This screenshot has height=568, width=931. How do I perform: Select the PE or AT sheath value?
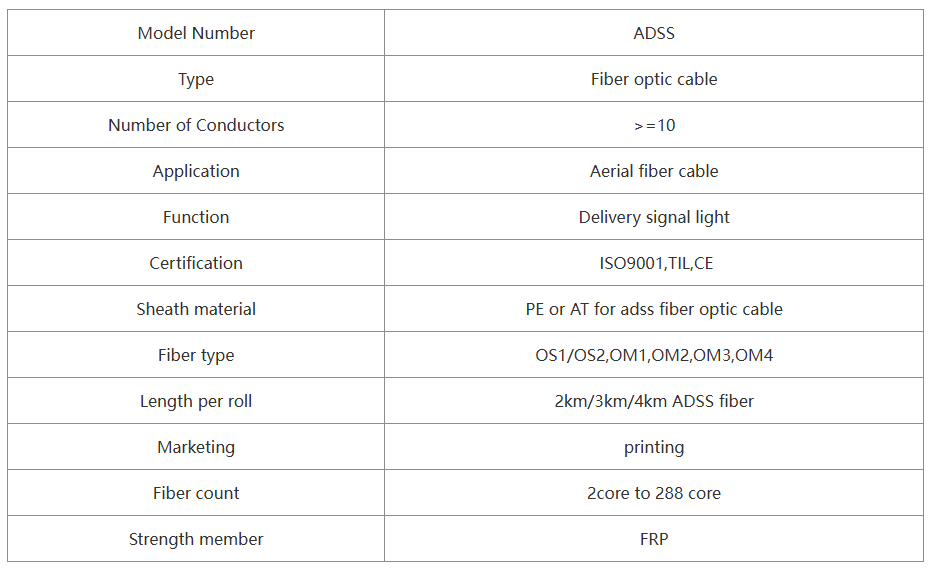click(x=654, y=309)
